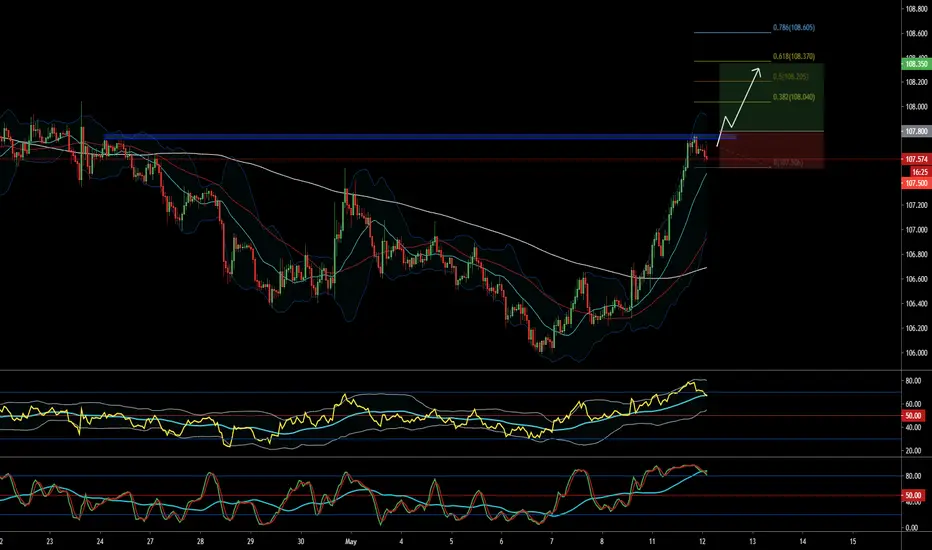
Task: Click date 12 on the time axis
Action: click(702, 542)
